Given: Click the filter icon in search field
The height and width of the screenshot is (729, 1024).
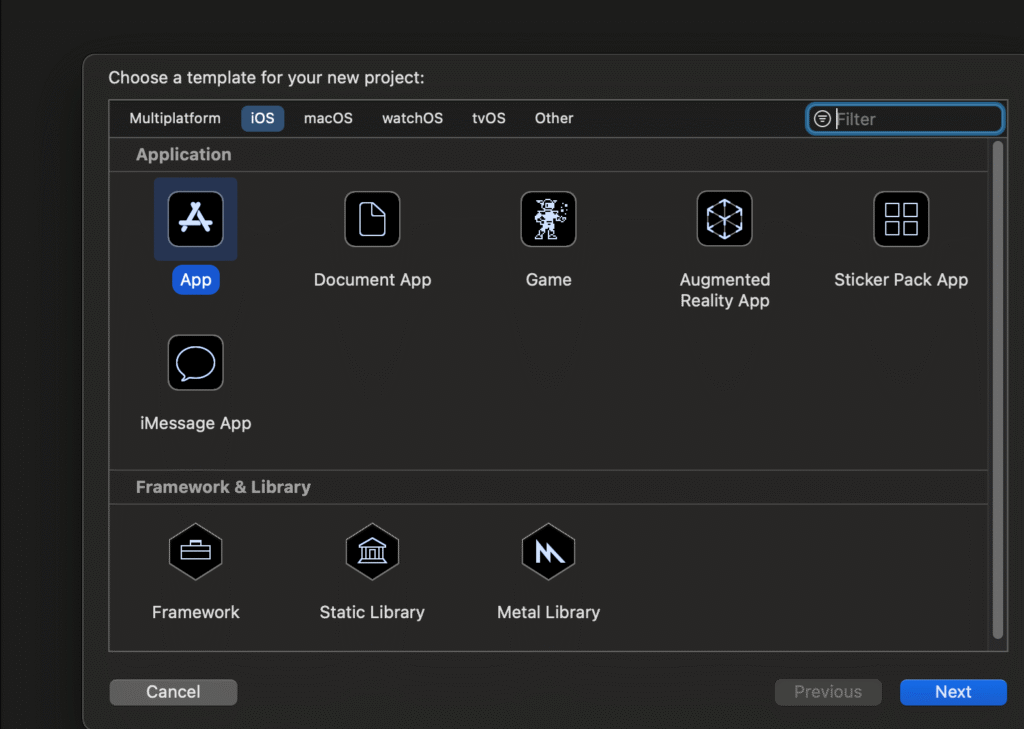Looking at the screenshot, I should point(822,119).
